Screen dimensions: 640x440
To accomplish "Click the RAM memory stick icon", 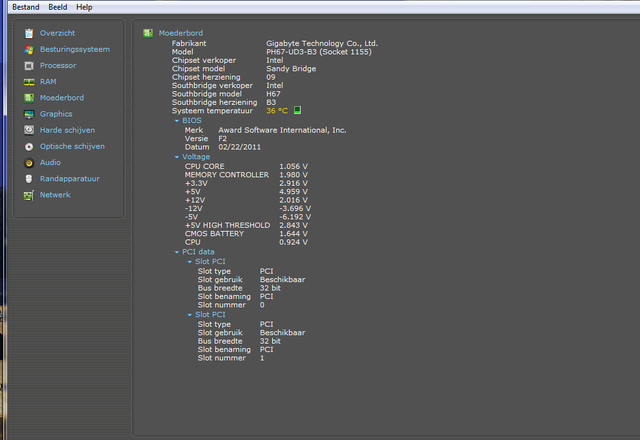I will (x=29, y=82).
